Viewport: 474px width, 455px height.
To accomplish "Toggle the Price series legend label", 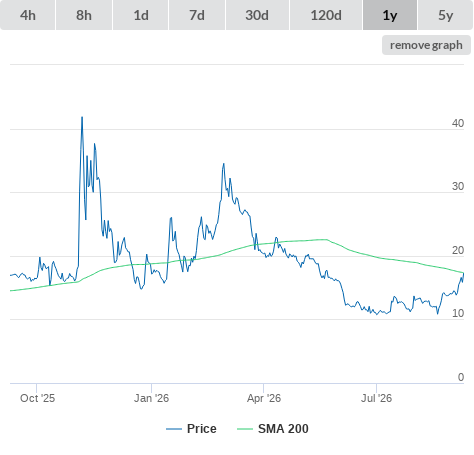I will (202, 429).
